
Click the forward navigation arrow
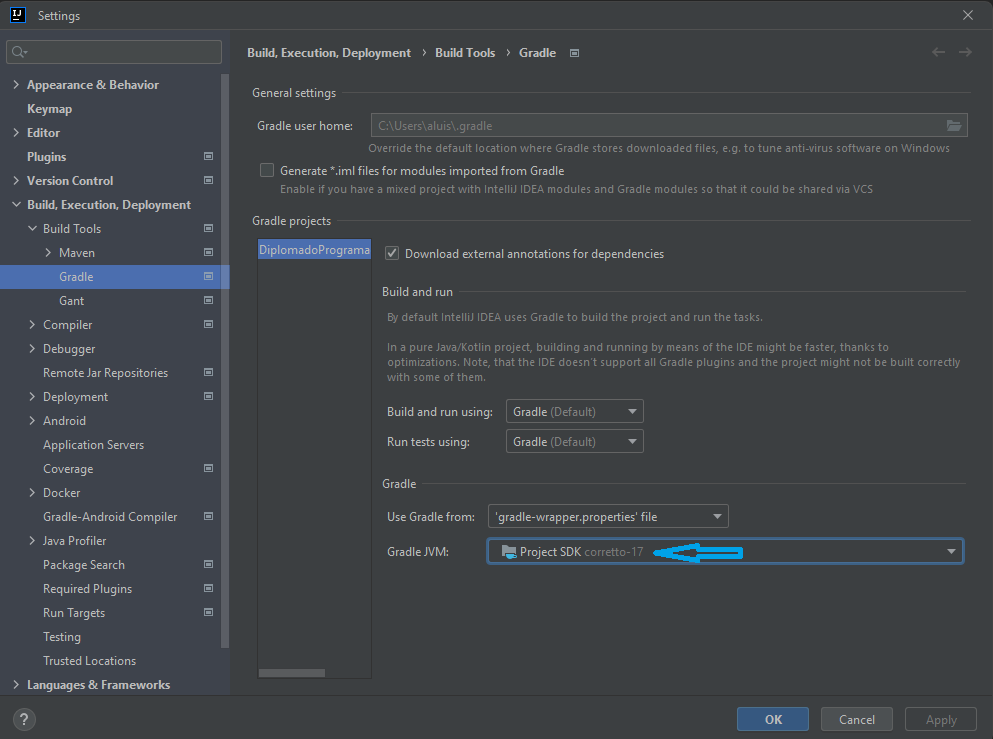pyautogui.click(x=965, y=53)
